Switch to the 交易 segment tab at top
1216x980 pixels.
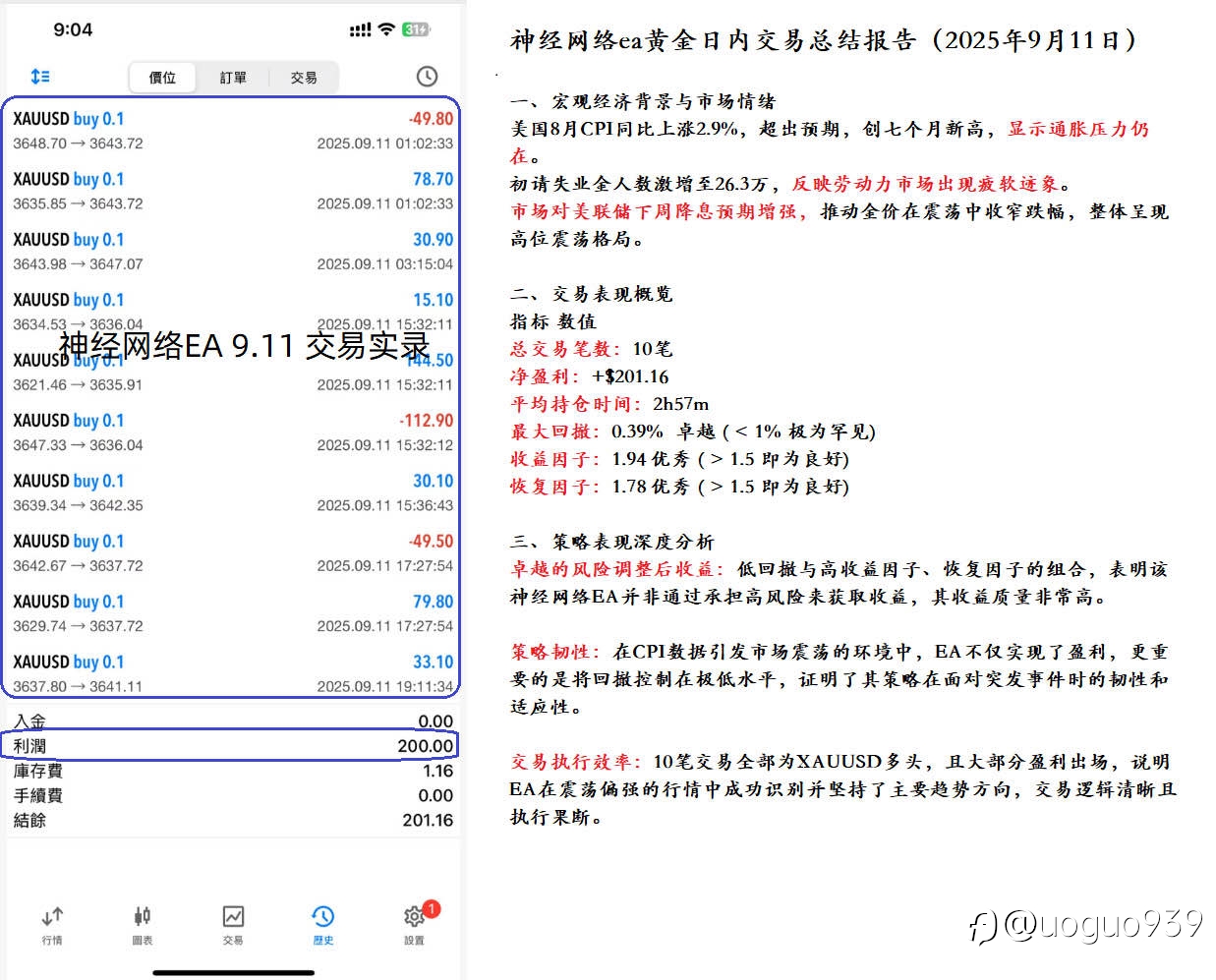coord(304,77)
